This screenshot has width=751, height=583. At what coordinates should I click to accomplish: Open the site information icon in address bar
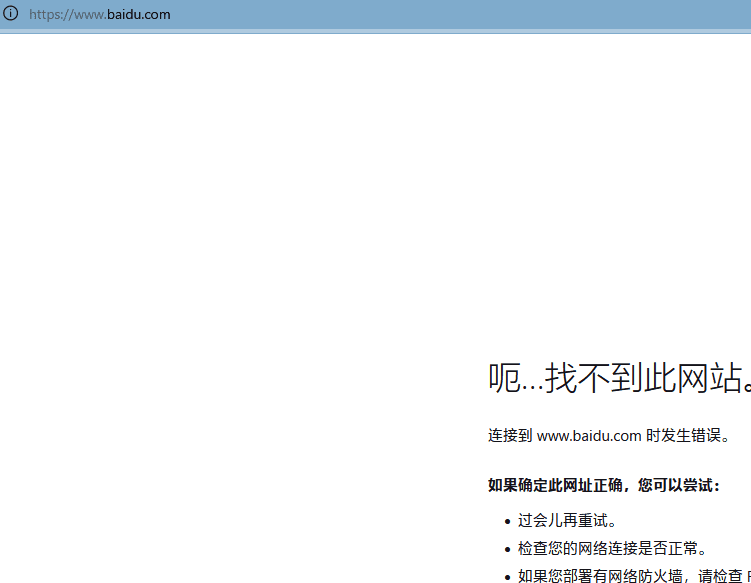(x=11, y=13)
